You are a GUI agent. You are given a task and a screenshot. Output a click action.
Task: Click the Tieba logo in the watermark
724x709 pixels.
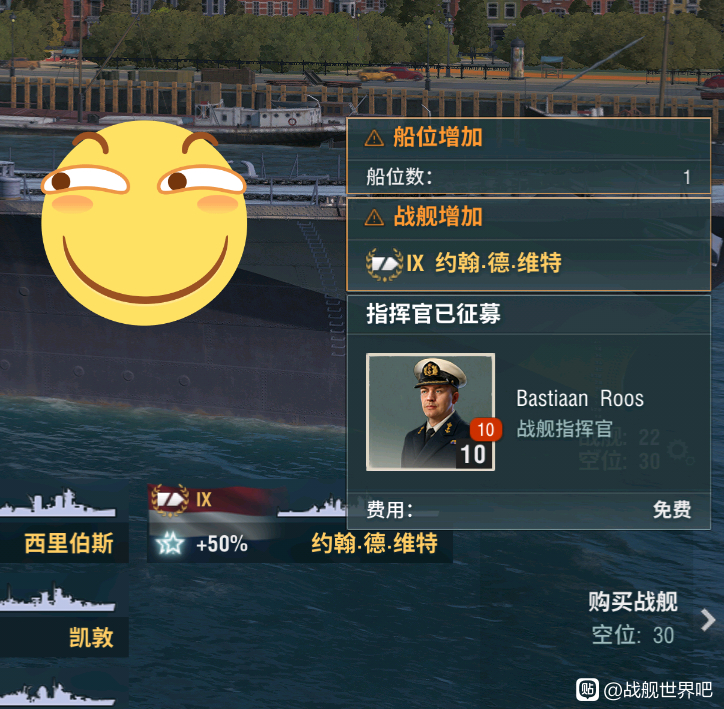(x=587, y=690)
